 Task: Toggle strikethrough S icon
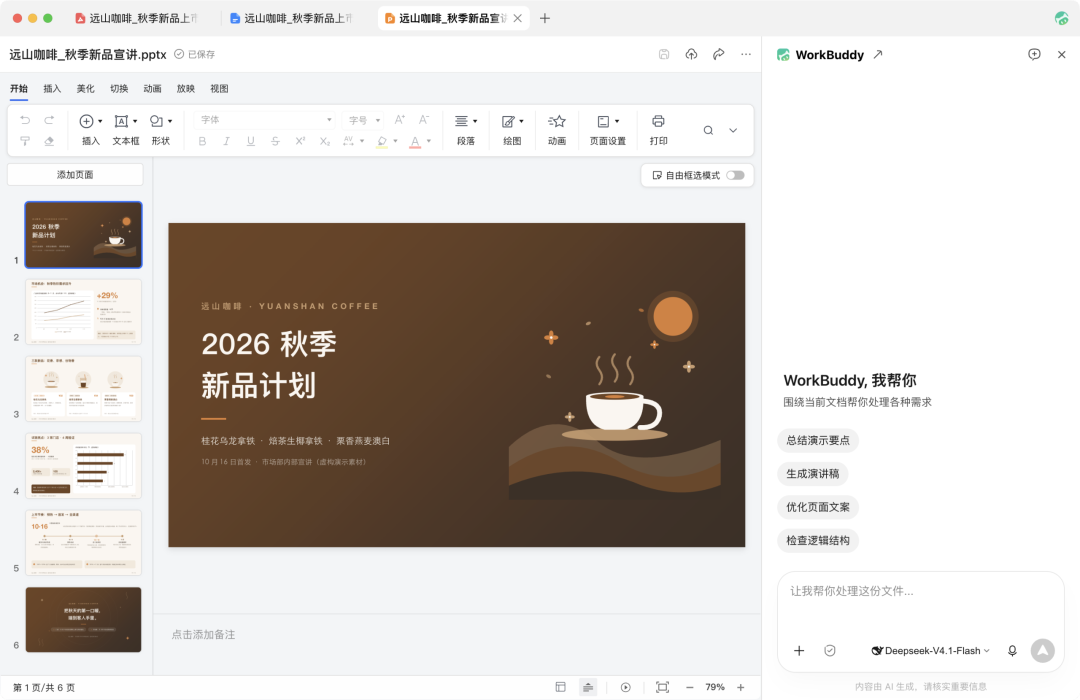tap(276, 141)
